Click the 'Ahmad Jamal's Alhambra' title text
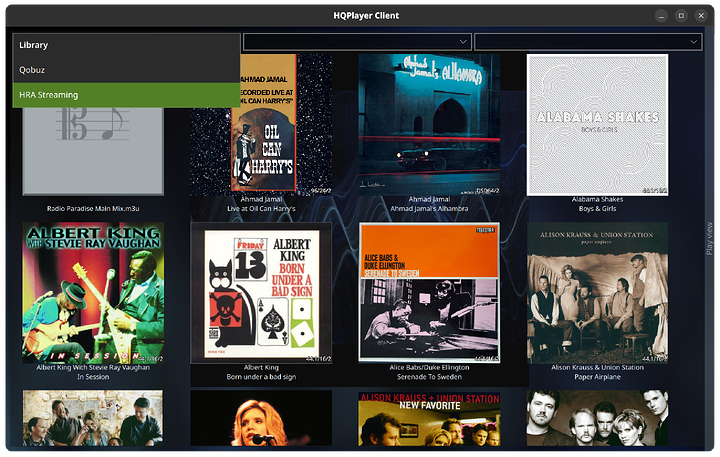Viewport: 720px width, 457px height. 429,209
